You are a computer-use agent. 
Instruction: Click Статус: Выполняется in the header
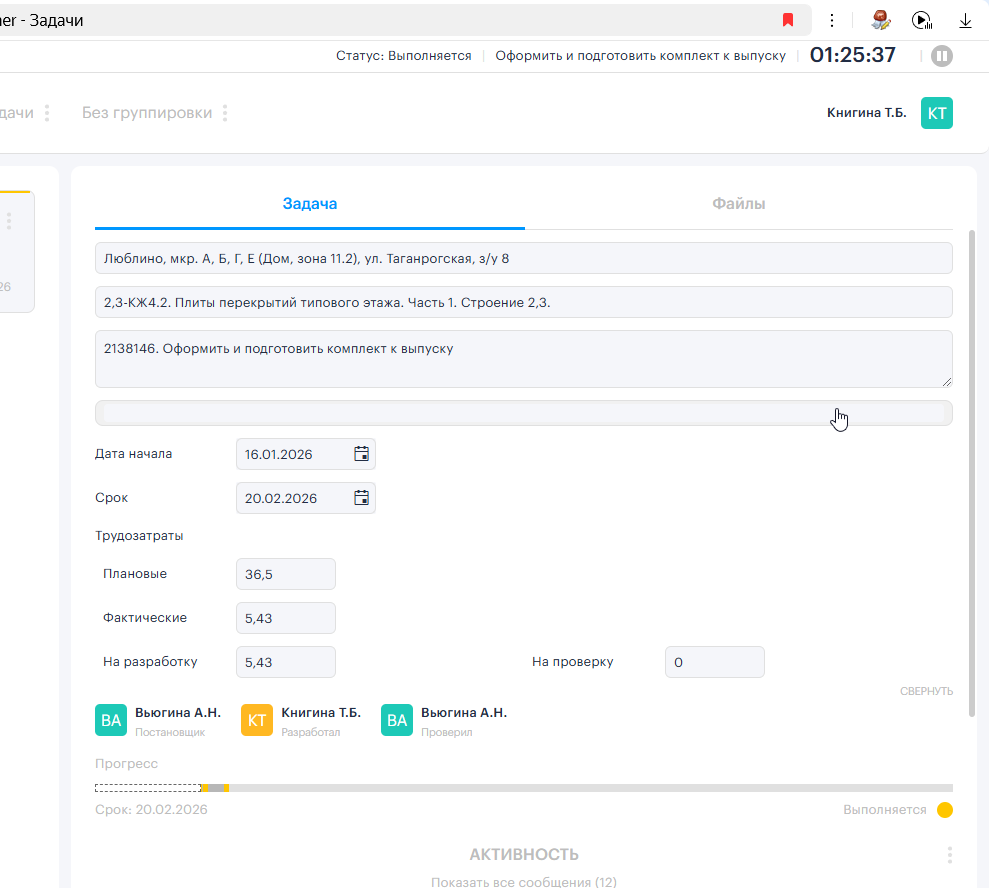point(404,56)
